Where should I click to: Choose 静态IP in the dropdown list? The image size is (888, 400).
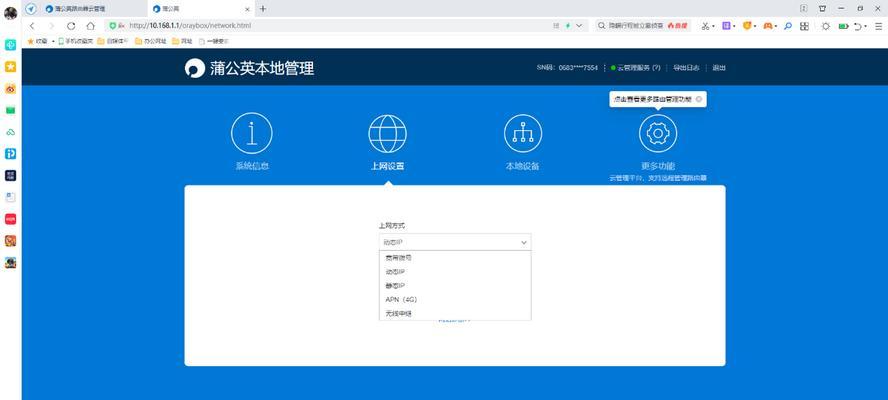pyautogui.click(x=455, y=286)
